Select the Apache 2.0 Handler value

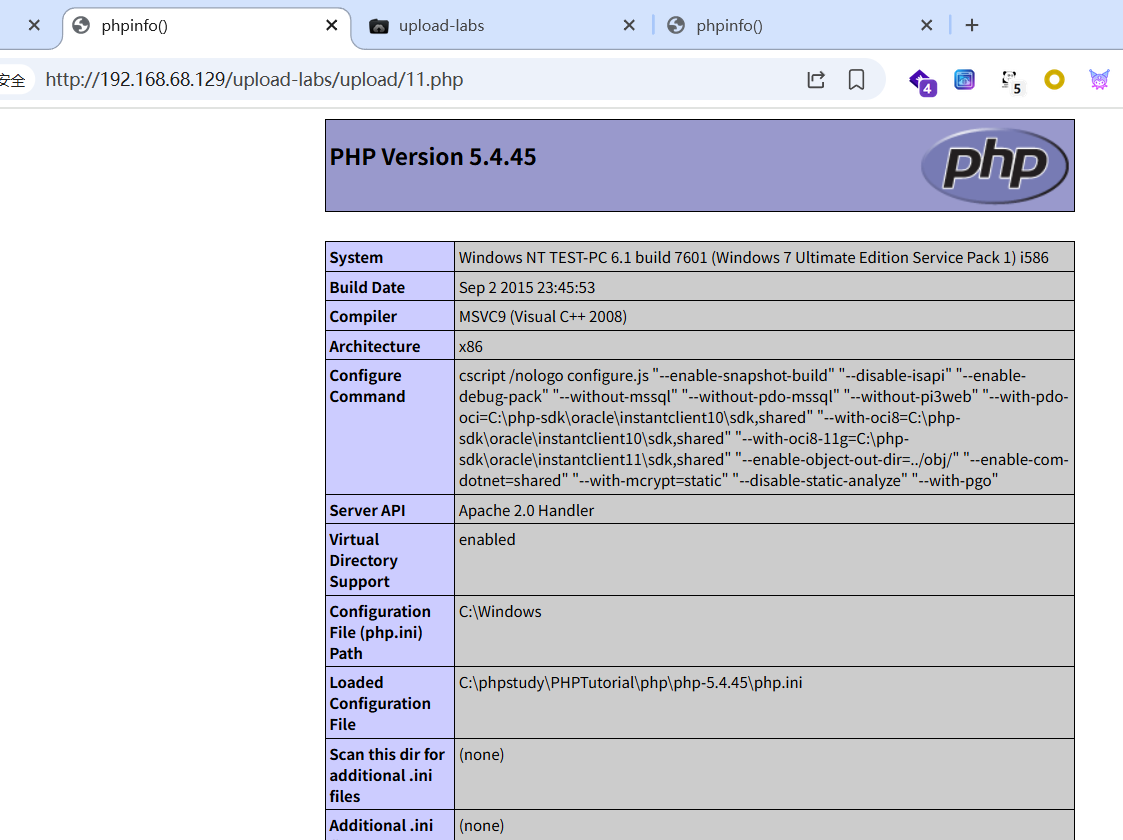(526, 511)
